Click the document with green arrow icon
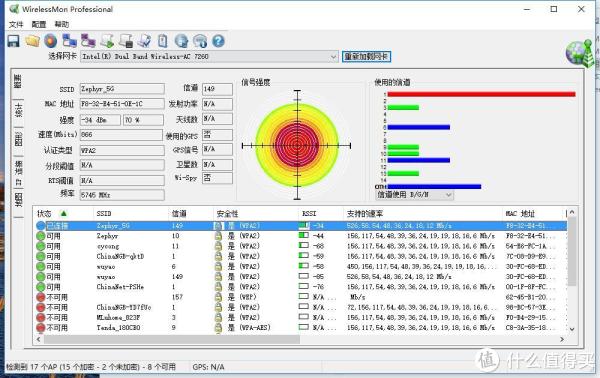This screenshot has width=600, height=378. coord(107,41)
